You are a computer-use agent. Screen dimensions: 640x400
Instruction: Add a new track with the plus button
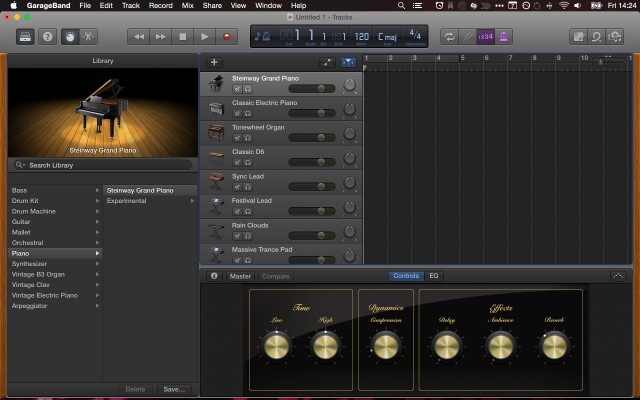[x=214, y=62]
